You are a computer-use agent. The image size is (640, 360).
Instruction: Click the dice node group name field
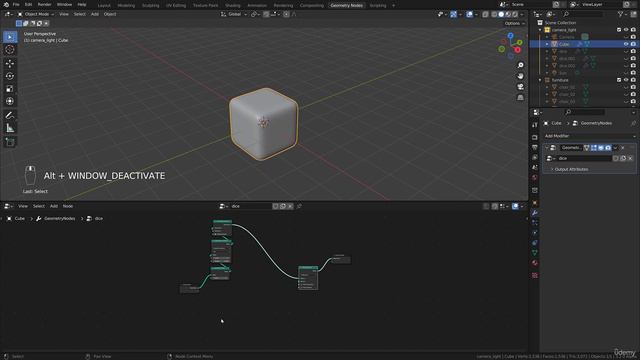click(x=584, y=158)
